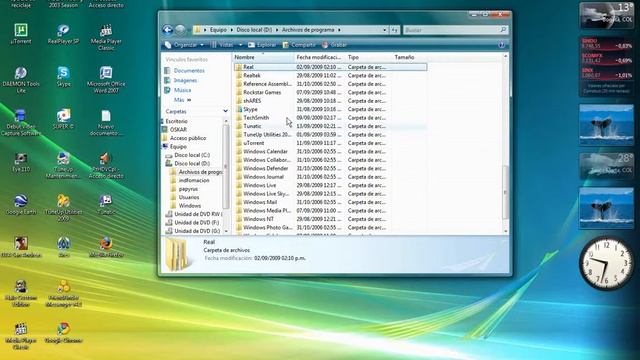Viewport: 640px width, 360px height.
Task: Click the Grabar toolbar button
Action: 334,45
